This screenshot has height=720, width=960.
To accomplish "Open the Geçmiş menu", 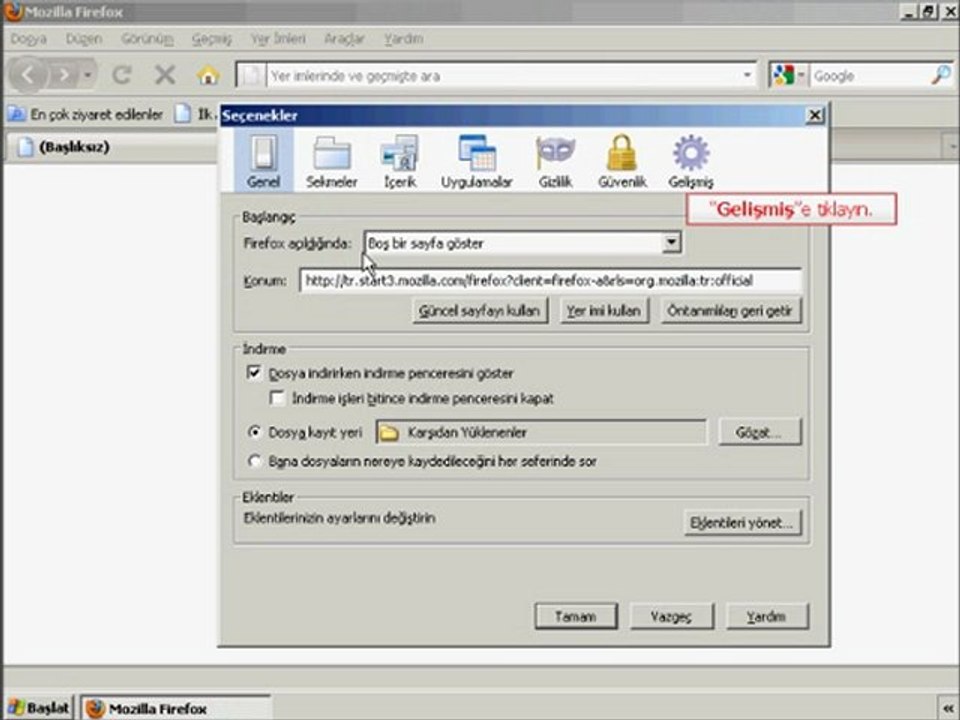I will coord(212,39).
